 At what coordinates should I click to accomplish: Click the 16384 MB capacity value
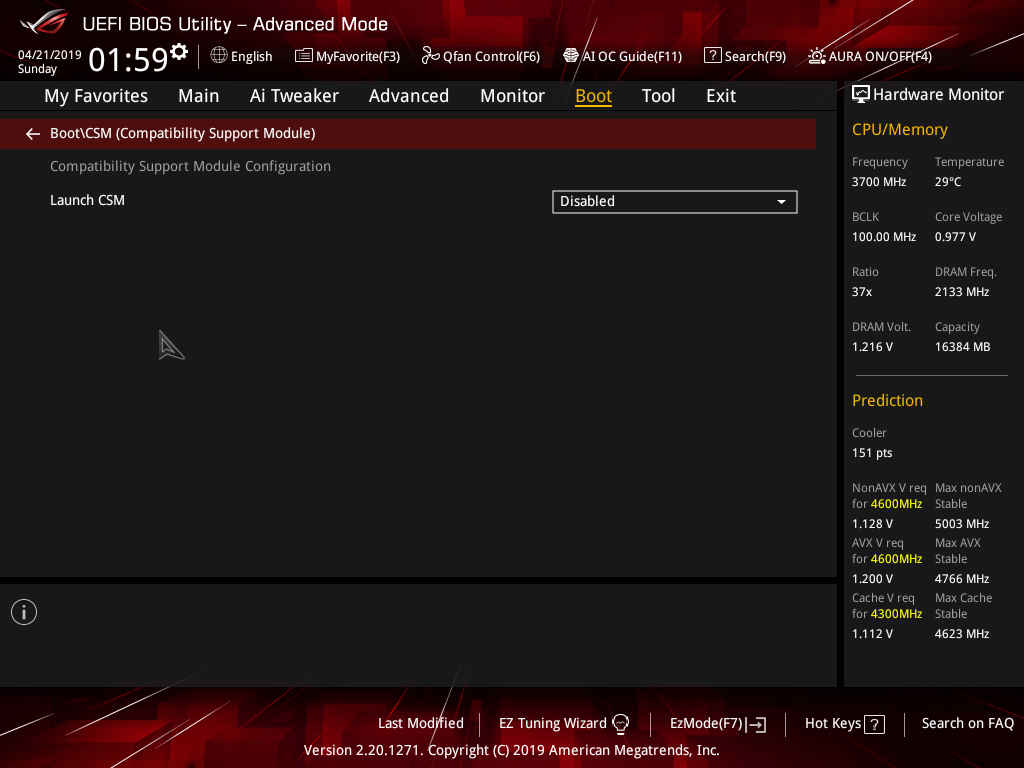point(962,347)
